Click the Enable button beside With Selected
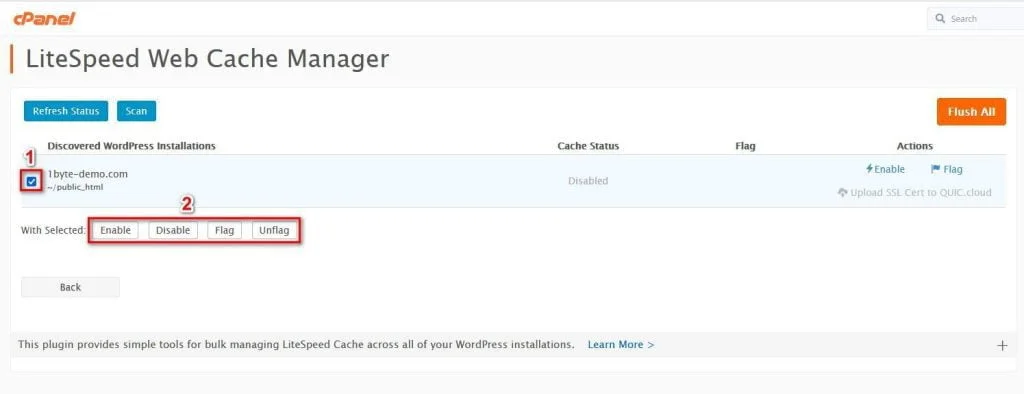The width and height of the screenshot is (1024, 394). (116, 231)
